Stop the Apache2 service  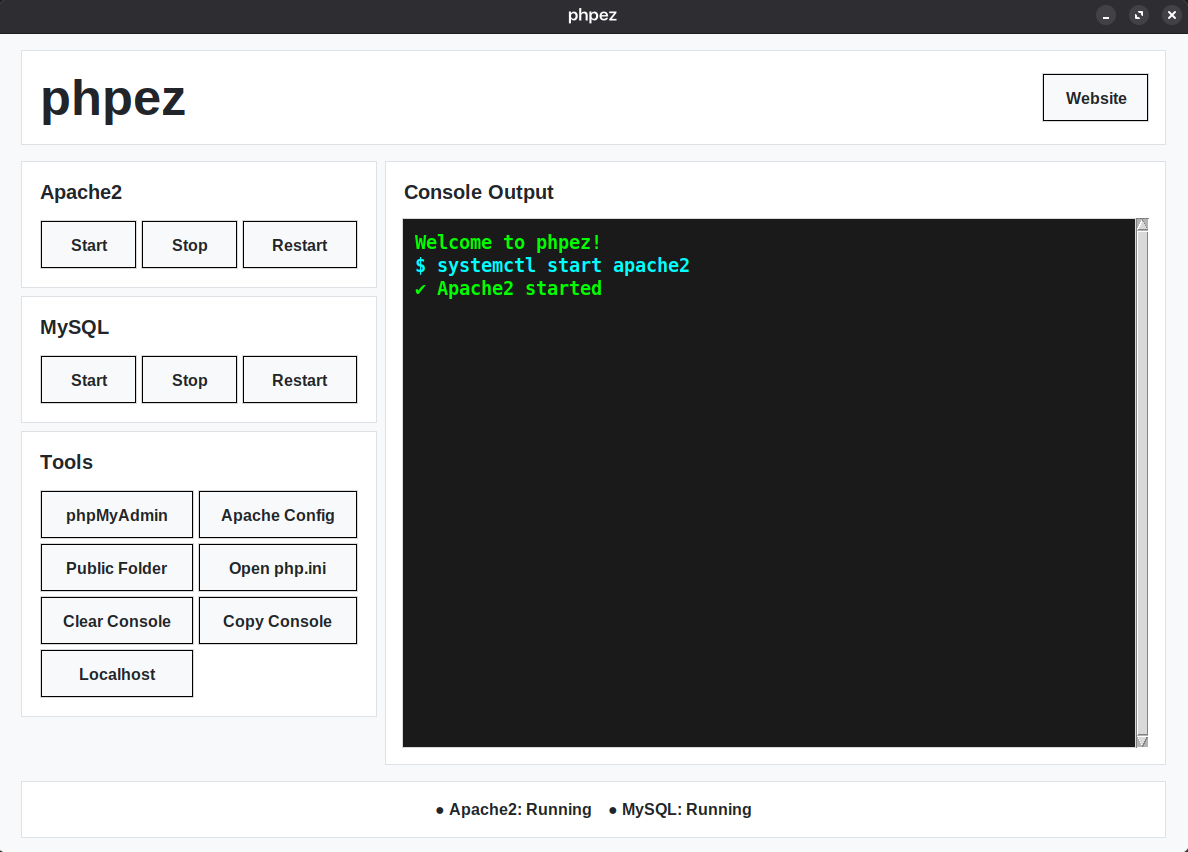pyautogui.click(x=189, y=244)
